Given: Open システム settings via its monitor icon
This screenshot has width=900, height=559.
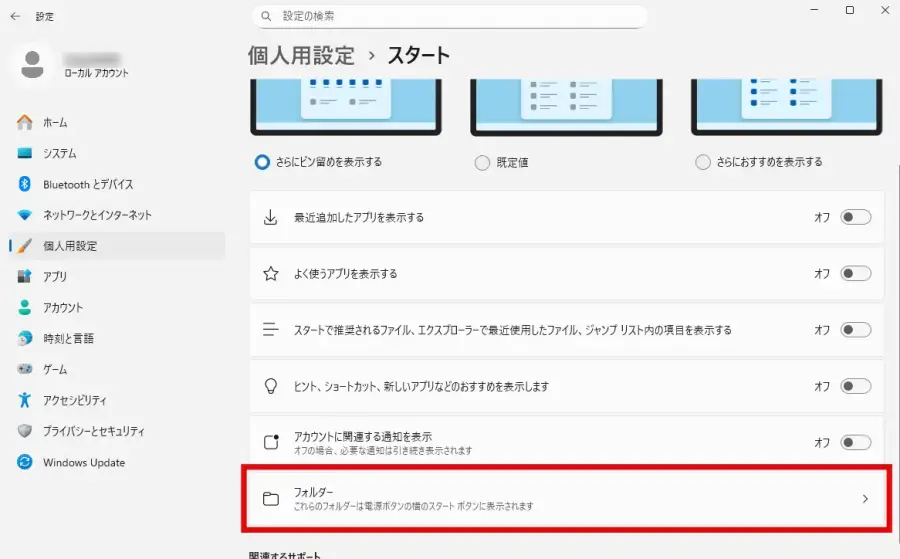Looking at the screenshot, I should pos(25,153).
